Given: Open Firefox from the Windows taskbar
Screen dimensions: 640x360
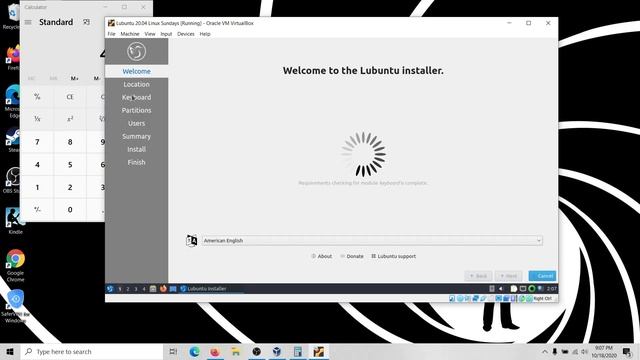Looking at the screenshot, I should 215,351.
